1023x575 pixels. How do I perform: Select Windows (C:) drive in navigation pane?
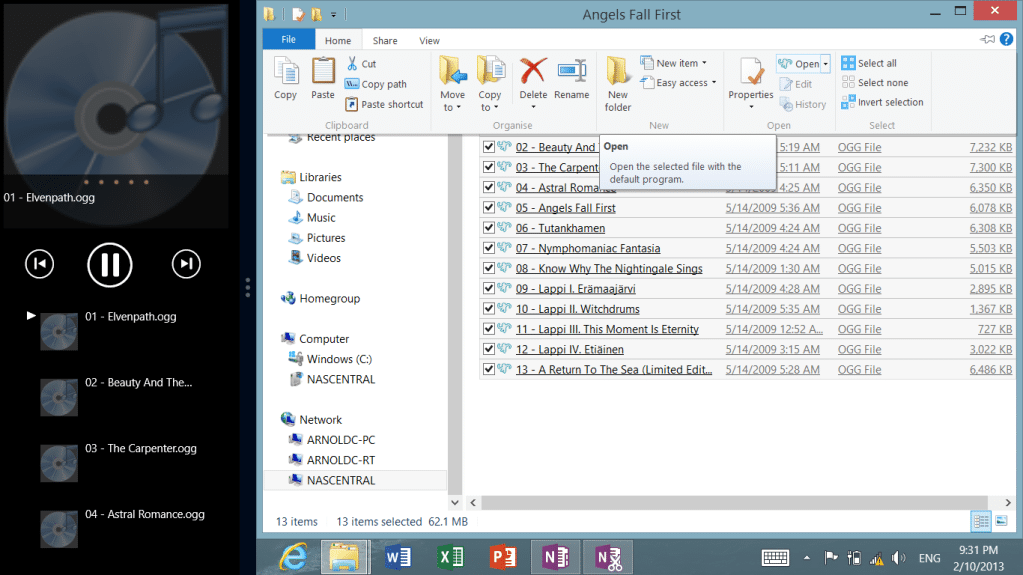click(330, 359)
